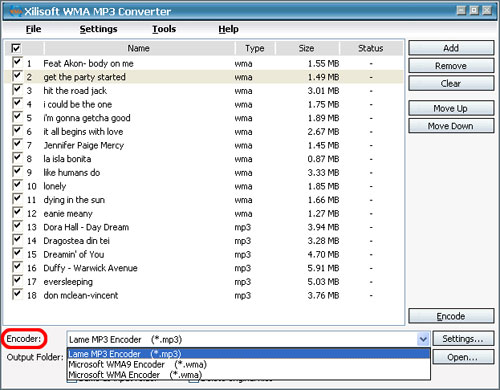Viewport: 500px width, 390px height.
Task: Click 'mp3' type of eversleeping row
Action: coord(243,282)
